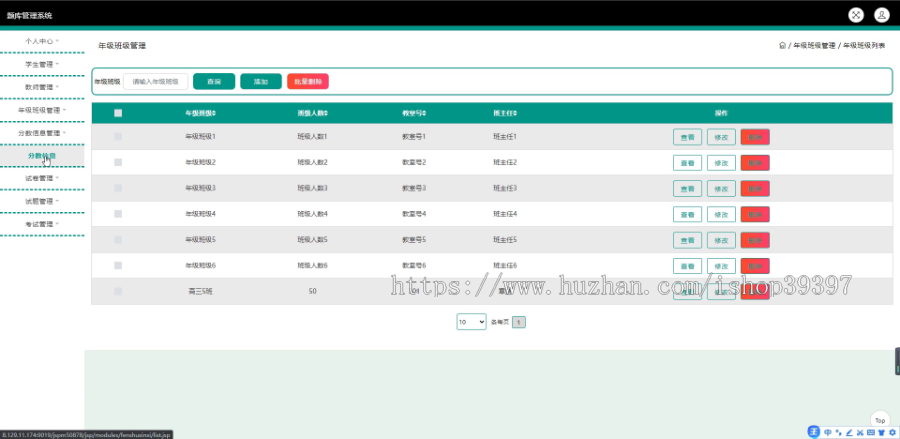
Task: Check the checkbox for row 高三5班
Action: point(118,291)
